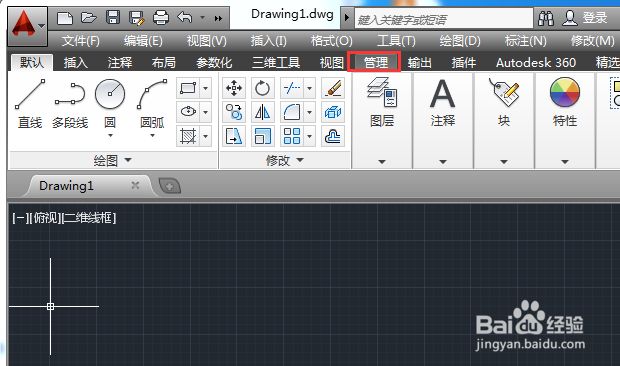Switch to the 注释 ribbon tab
The image size is (620, 366).
(x=120, y=62)
